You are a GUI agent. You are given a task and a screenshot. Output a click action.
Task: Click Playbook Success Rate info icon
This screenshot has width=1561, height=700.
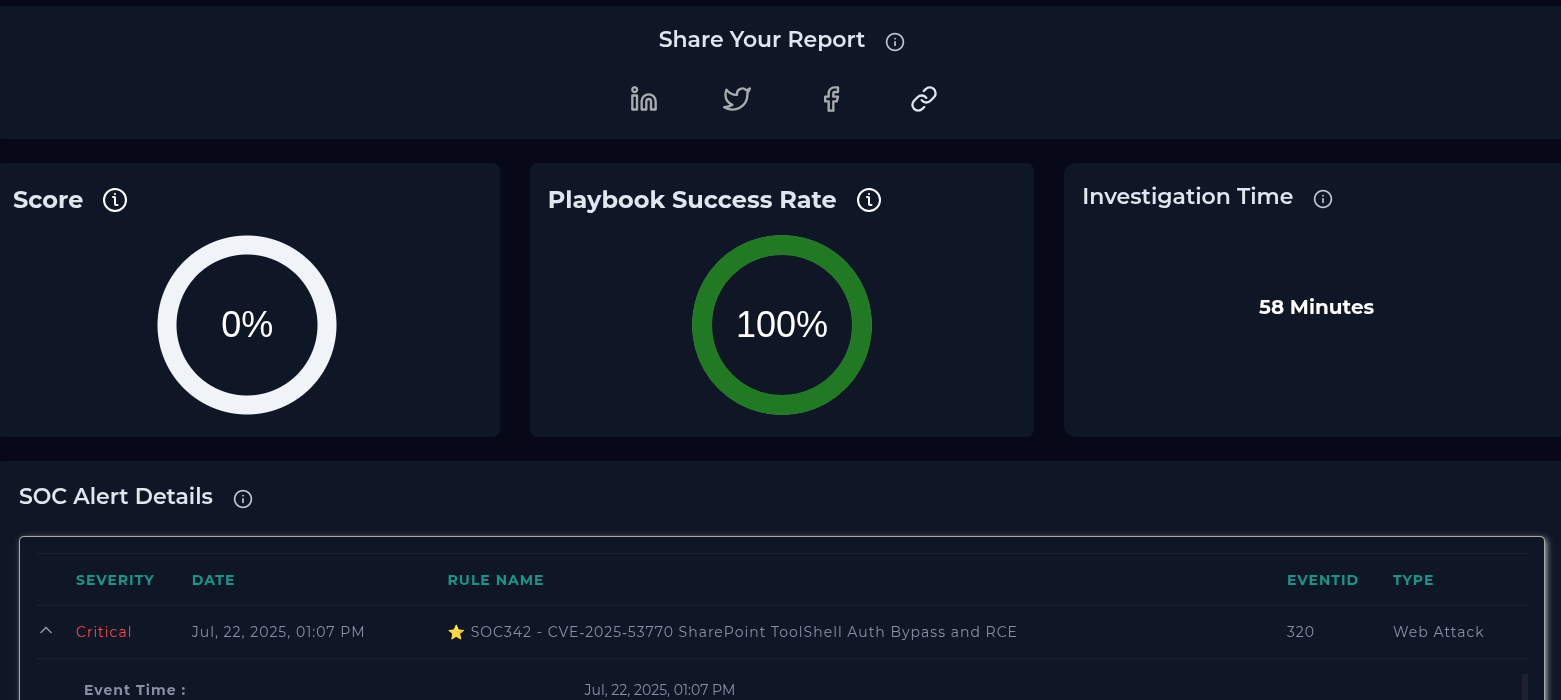pos(869,200)
